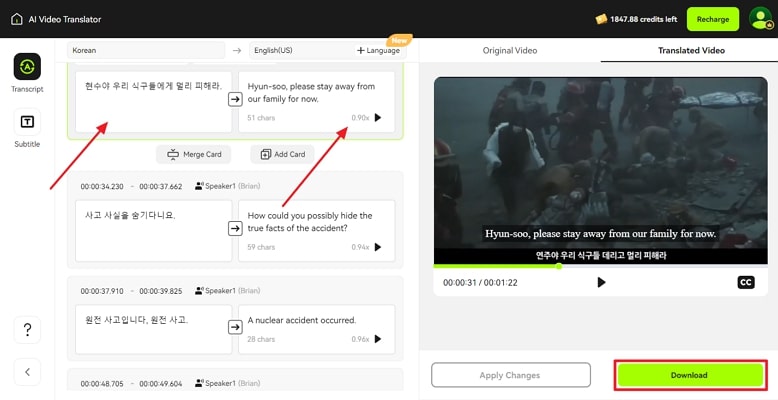Viewport: 778px width, 400px height.
Task: Switch to the Original Video tab
Action: pyautogui.click(x=510, y=50)
